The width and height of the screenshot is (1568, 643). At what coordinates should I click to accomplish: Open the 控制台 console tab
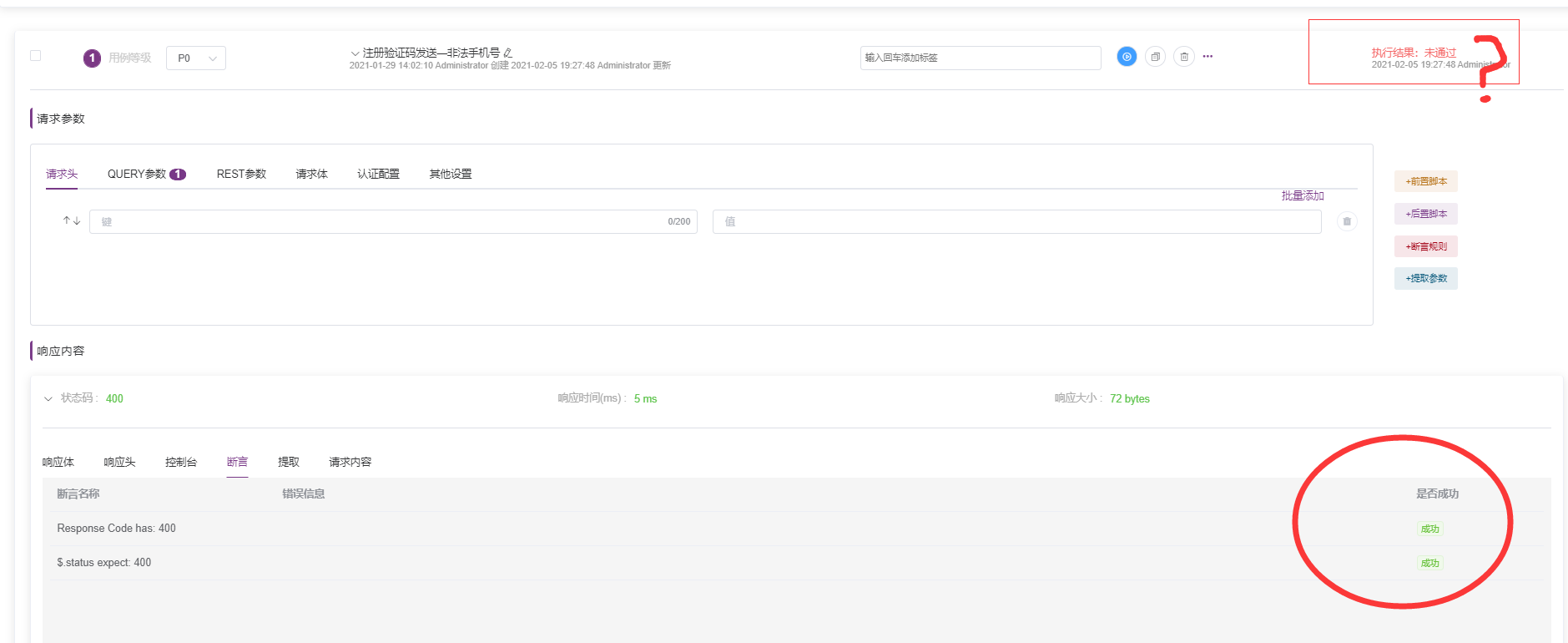coord(181,462)
